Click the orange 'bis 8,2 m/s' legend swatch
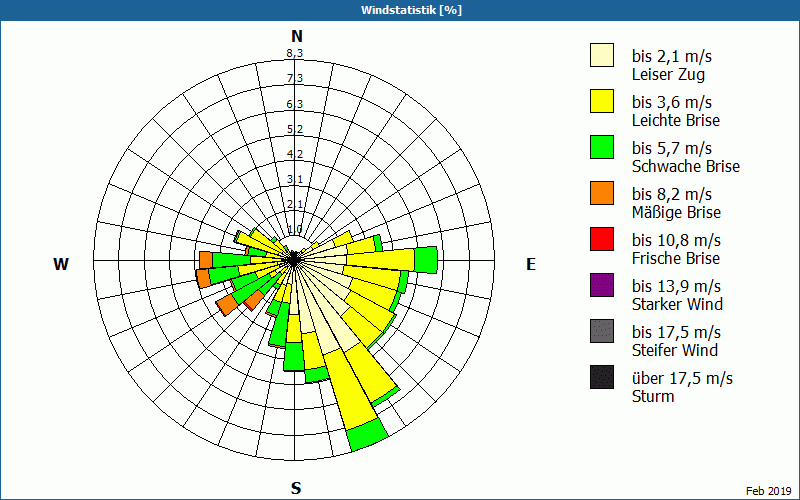 coord(602,193)
